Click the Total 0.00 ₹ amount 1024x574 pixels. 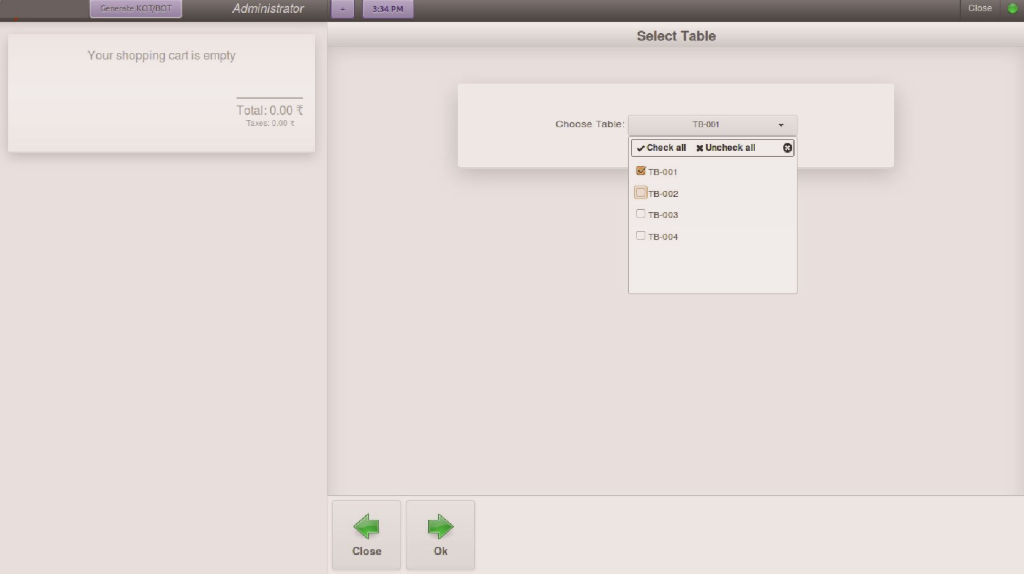click(270, 111)
